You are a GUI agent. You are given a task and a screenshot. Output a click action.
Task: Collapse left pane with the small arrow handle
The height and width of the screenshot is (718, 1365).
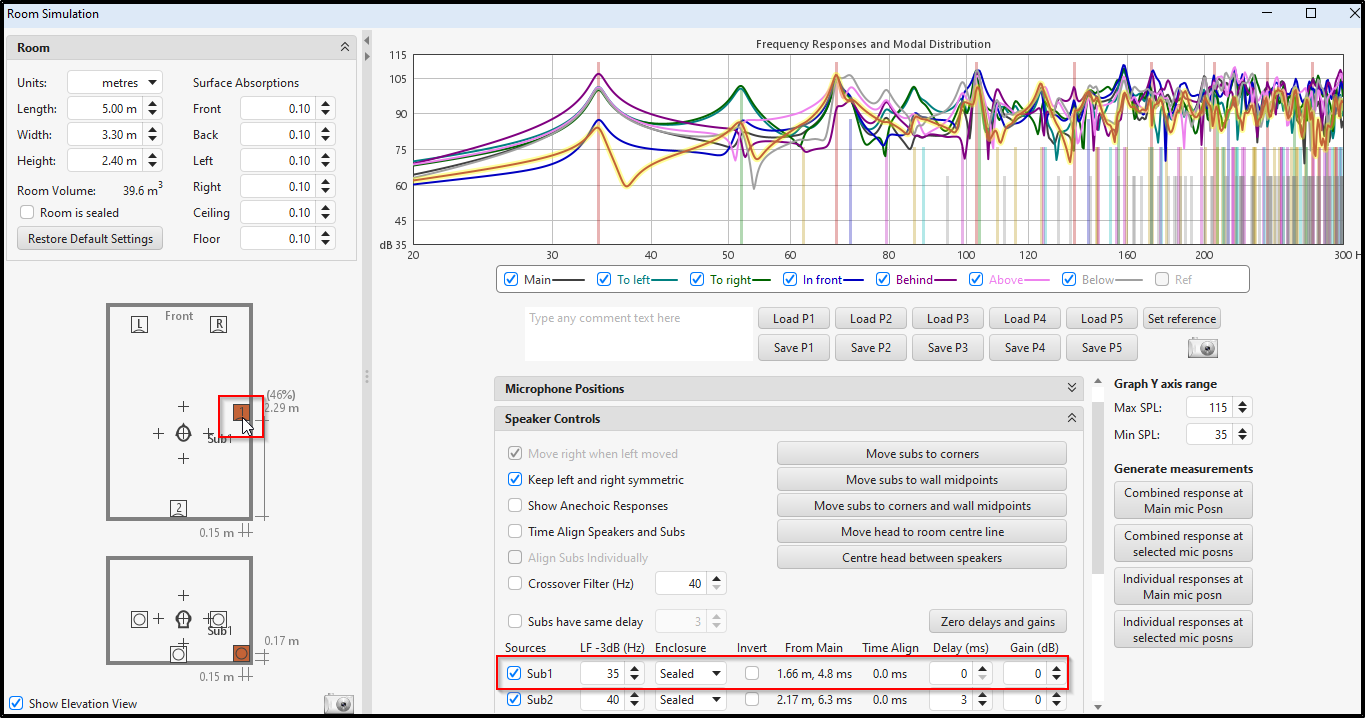coord(366,40)
